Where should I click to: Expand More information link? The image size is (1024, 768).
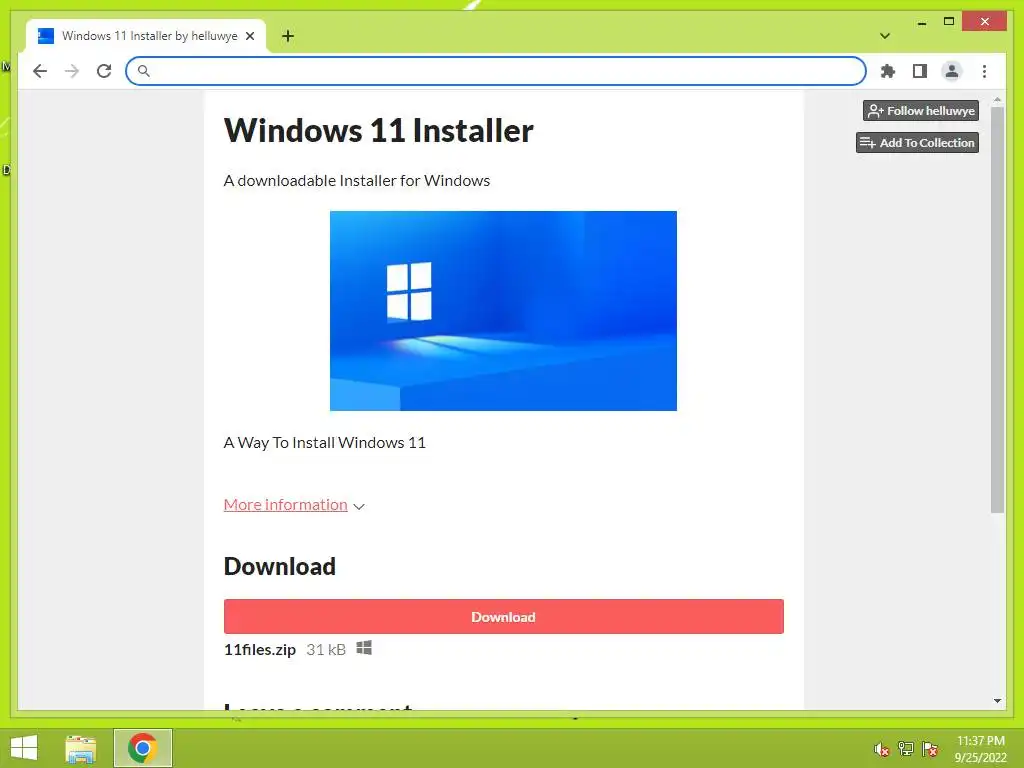click(285, 505)
